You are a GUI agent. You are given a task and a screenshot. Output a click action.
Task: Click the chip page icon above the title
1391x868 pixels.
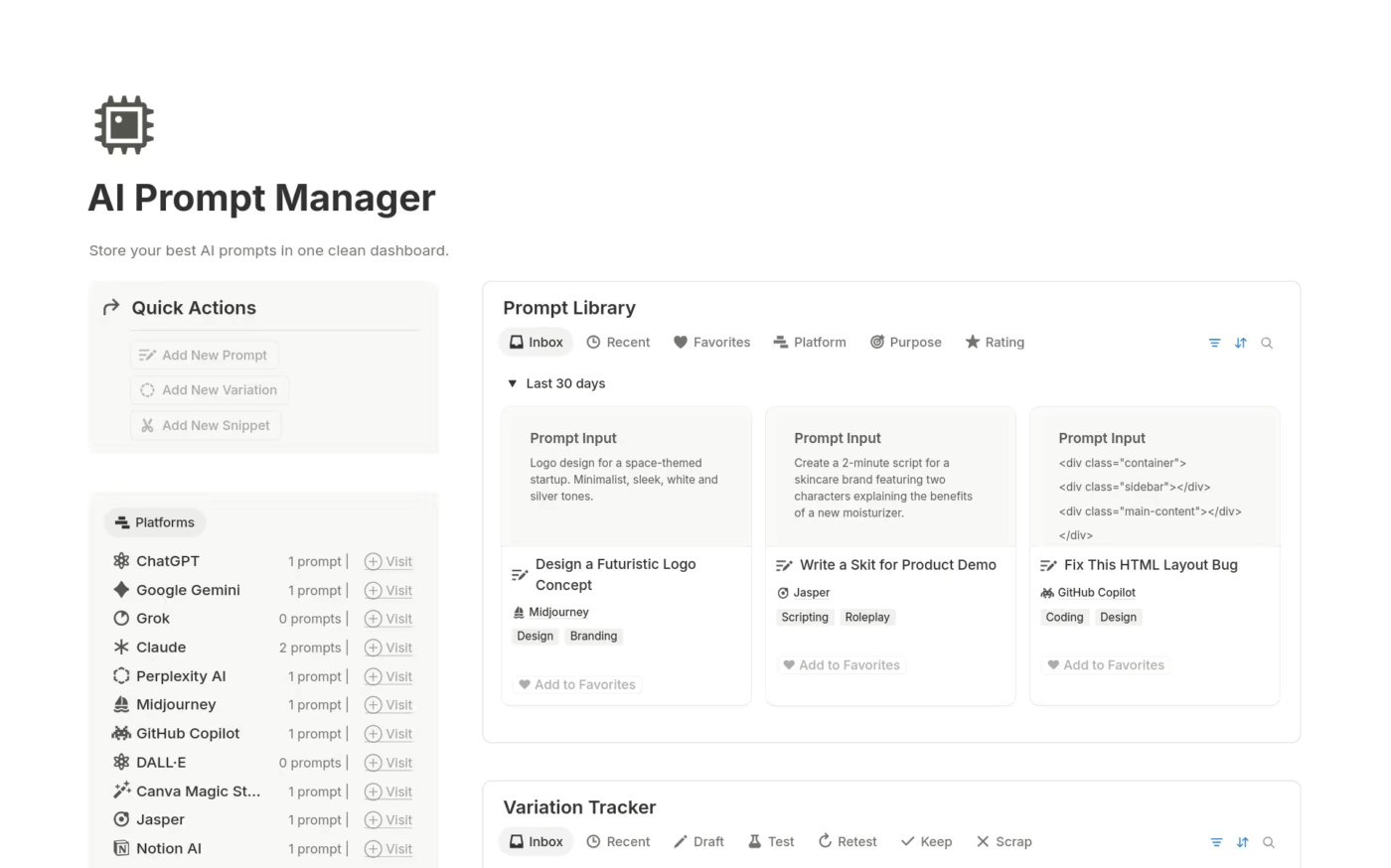point(124,125)
